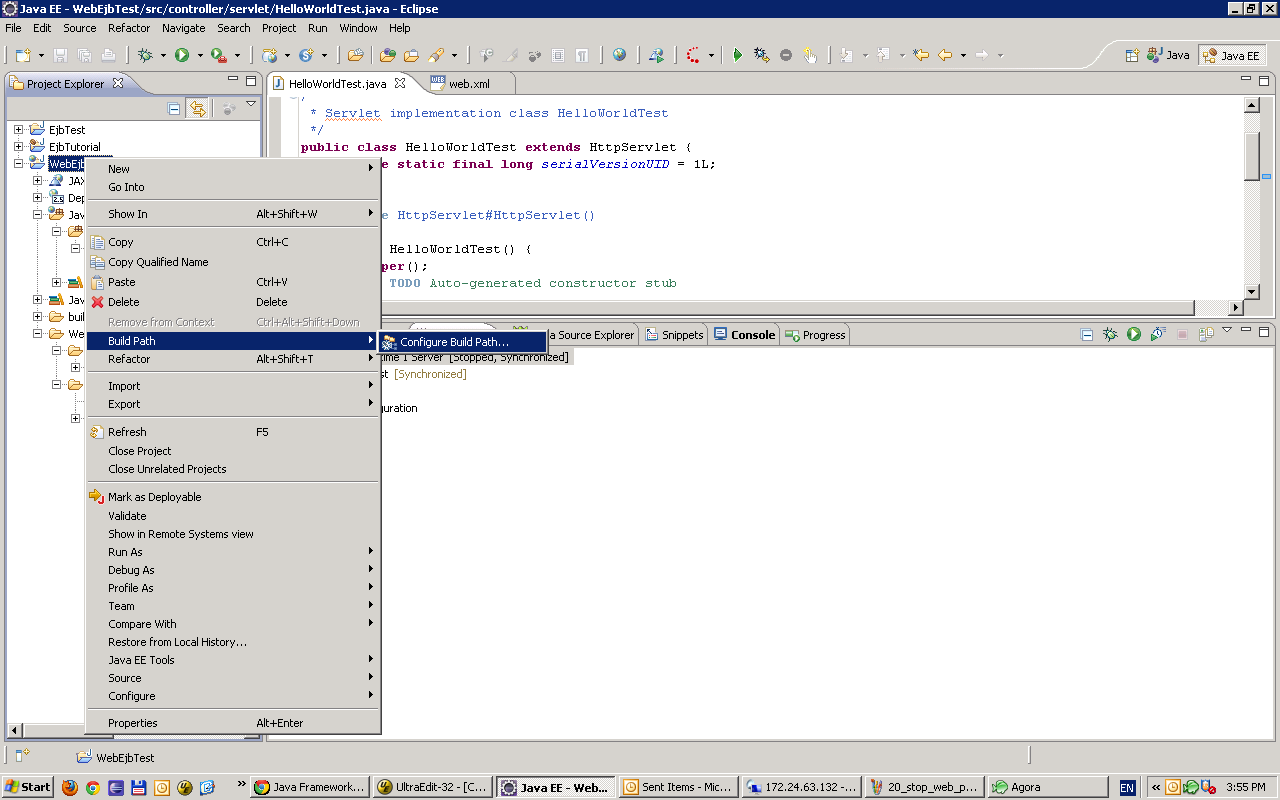Switch to the web.xml editor tab
The height and width of the screenshot is (800, 1280).
coord(470,84)
